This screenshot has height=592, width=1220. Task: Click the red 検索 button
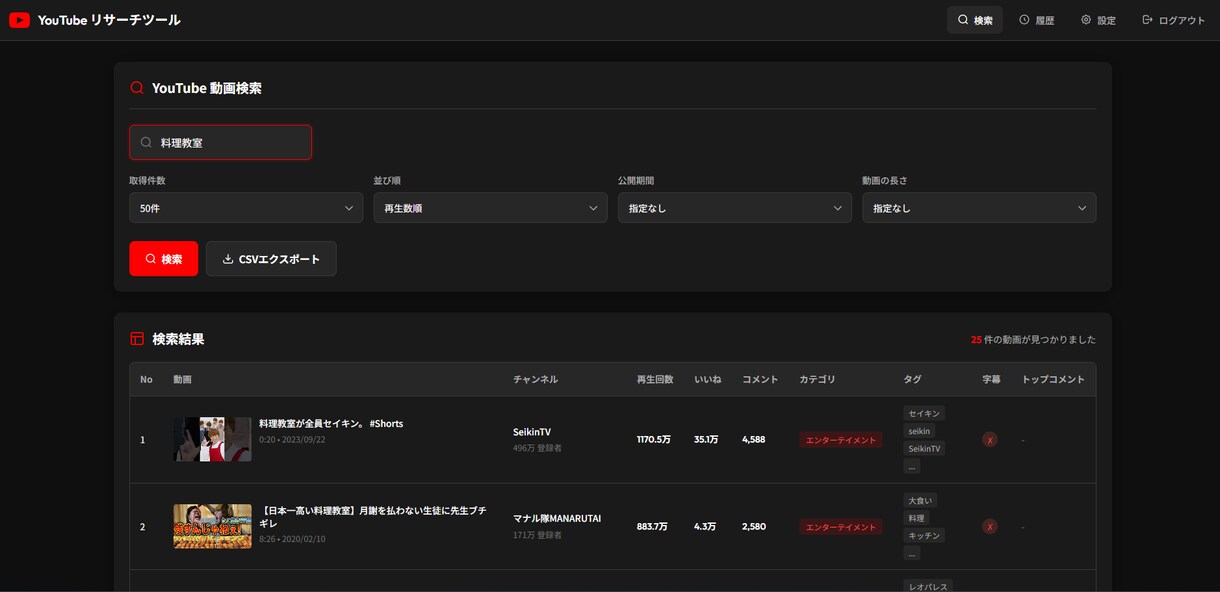[x=164, y=259]
